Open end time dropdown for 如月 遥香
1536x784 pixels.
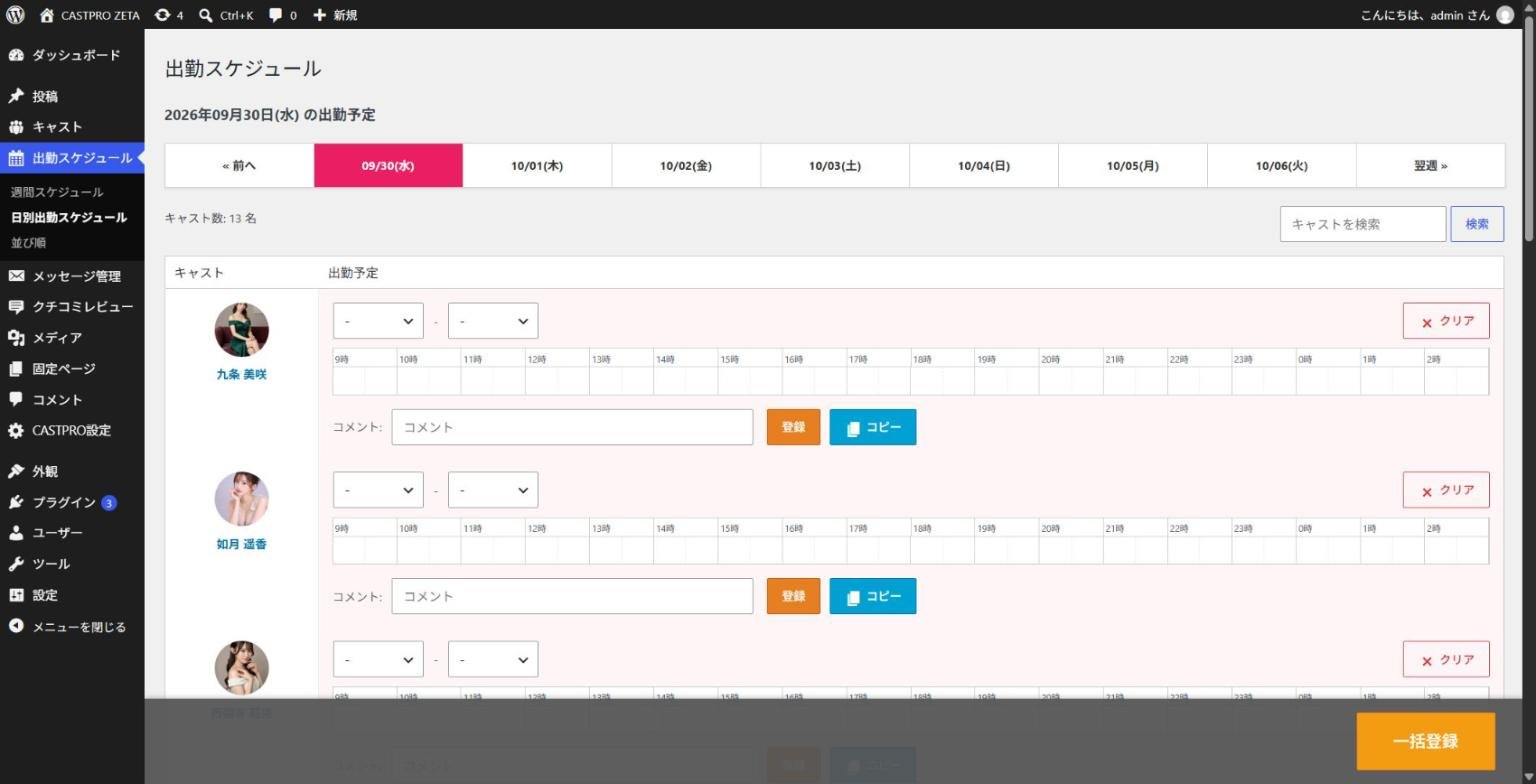click(x=493, y=490)
